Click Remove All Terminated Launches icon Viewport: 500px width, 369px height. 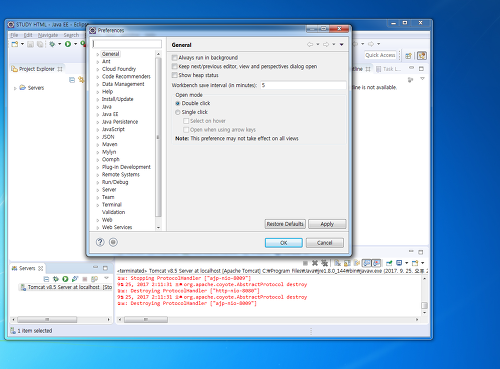(x=324, y=263)
